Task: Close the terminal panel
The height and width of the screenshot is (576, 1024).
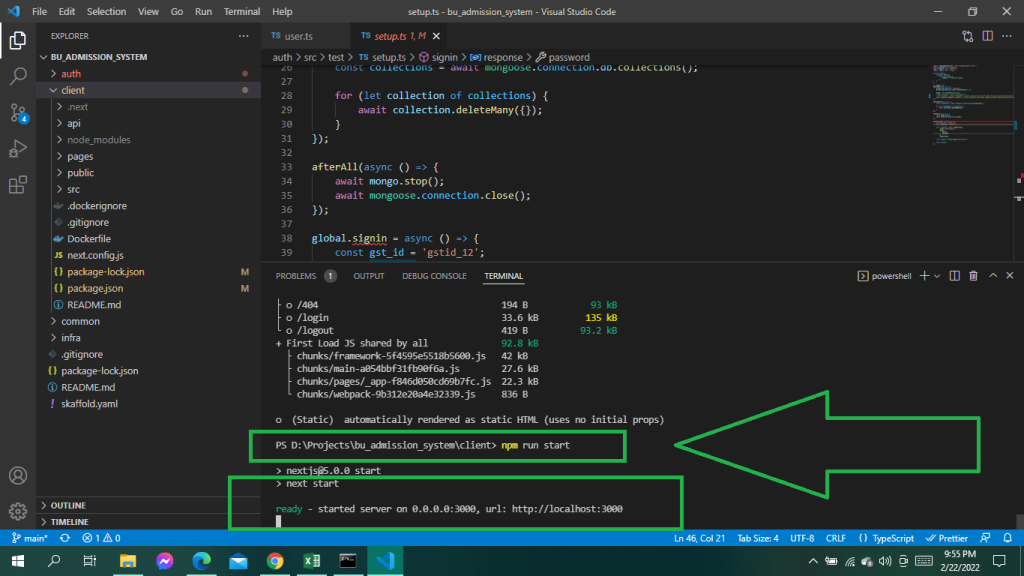Action: click(1010, 276)
